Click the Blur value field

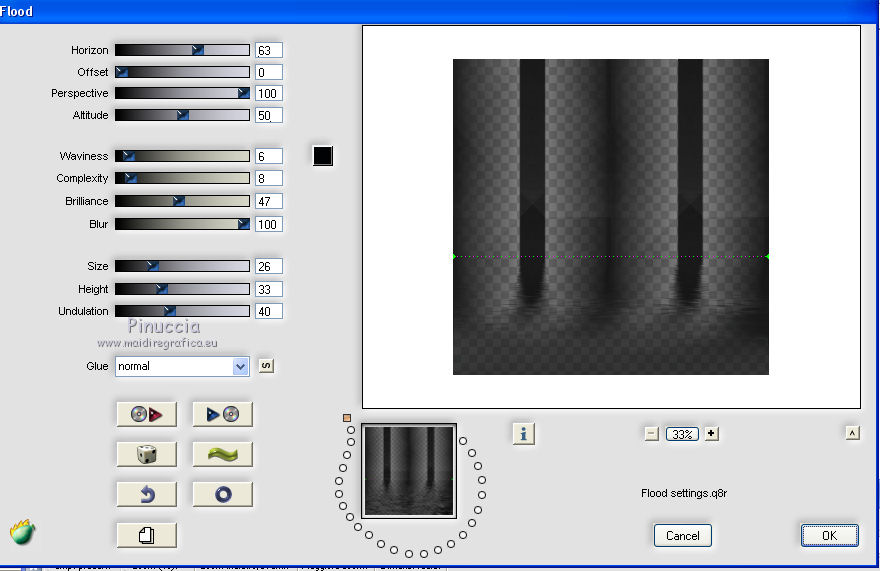click(269, 224)
